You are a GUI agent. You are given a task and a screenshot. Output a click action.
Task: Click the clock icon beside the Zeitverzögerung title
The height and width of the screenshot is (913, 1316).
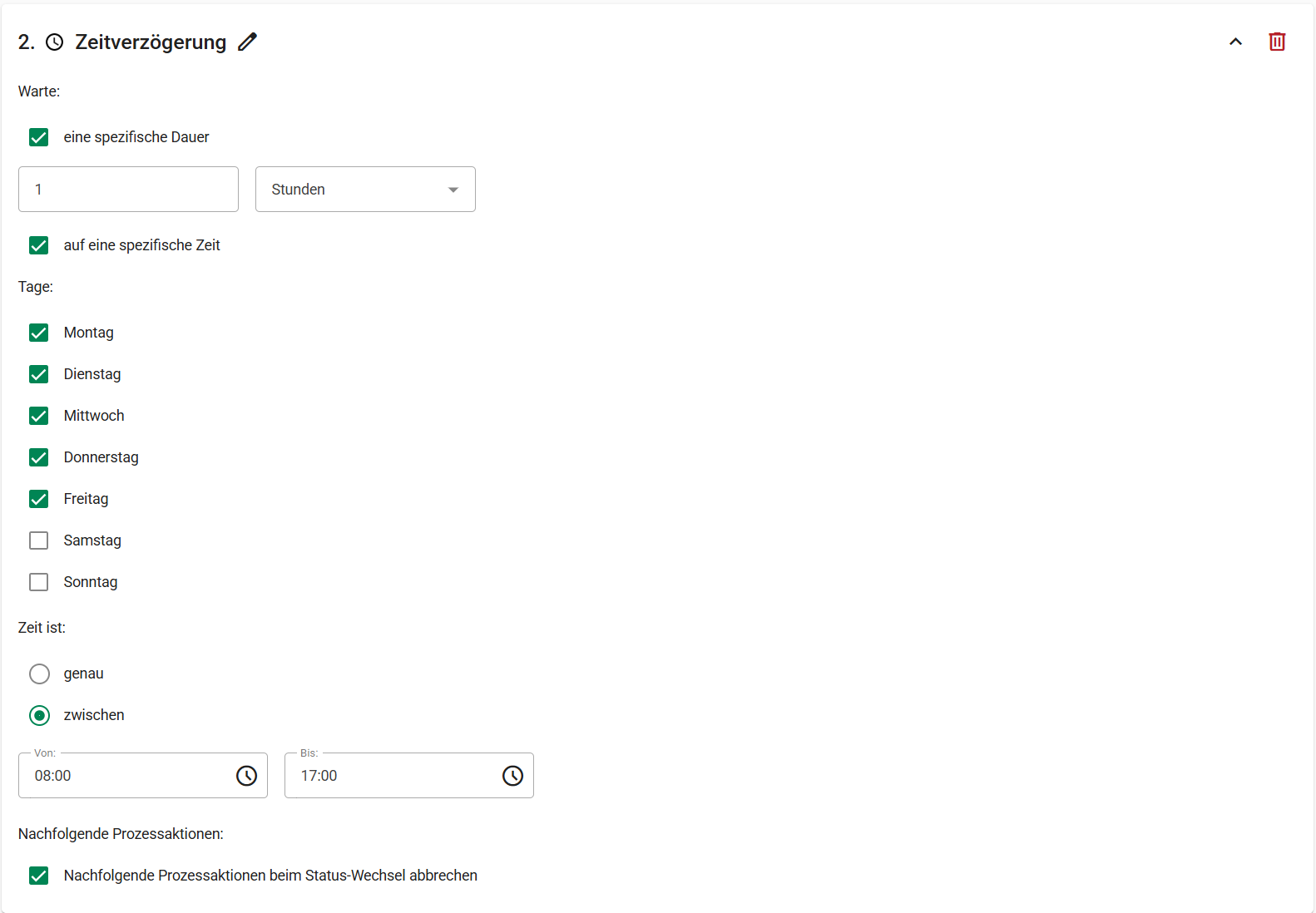54,42
